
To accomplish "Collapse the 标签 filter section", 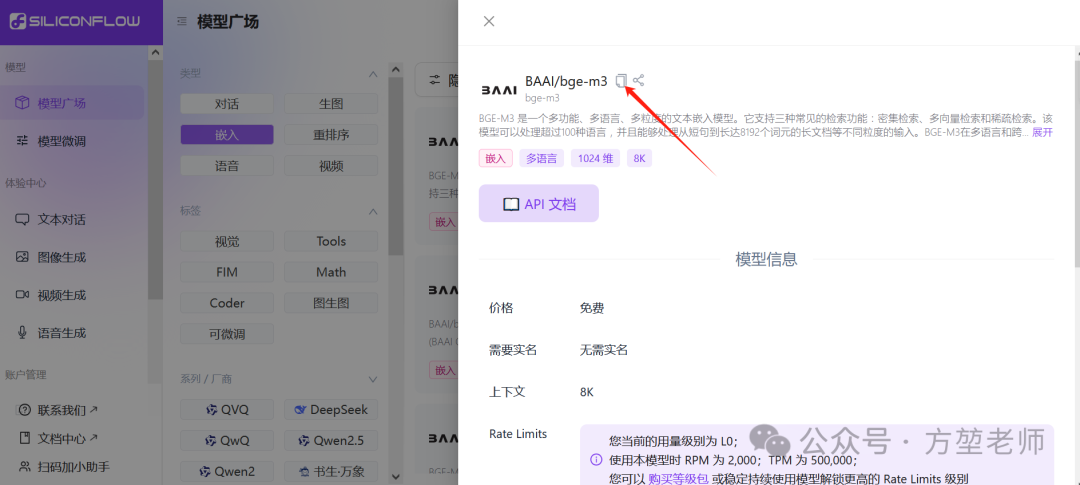I will pyautogui.click(x=373, y=211).
